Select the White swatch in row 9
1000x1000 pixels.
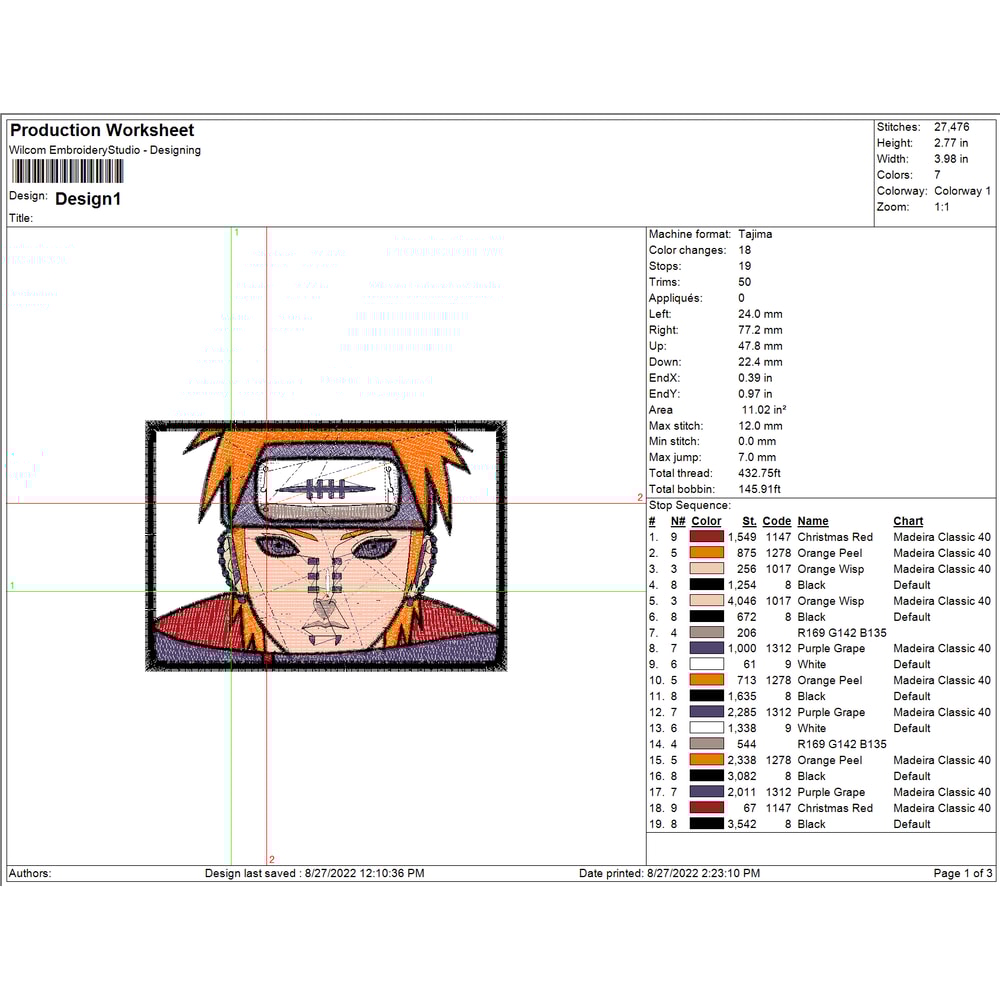pyautogui.click(x=706, y=664)
